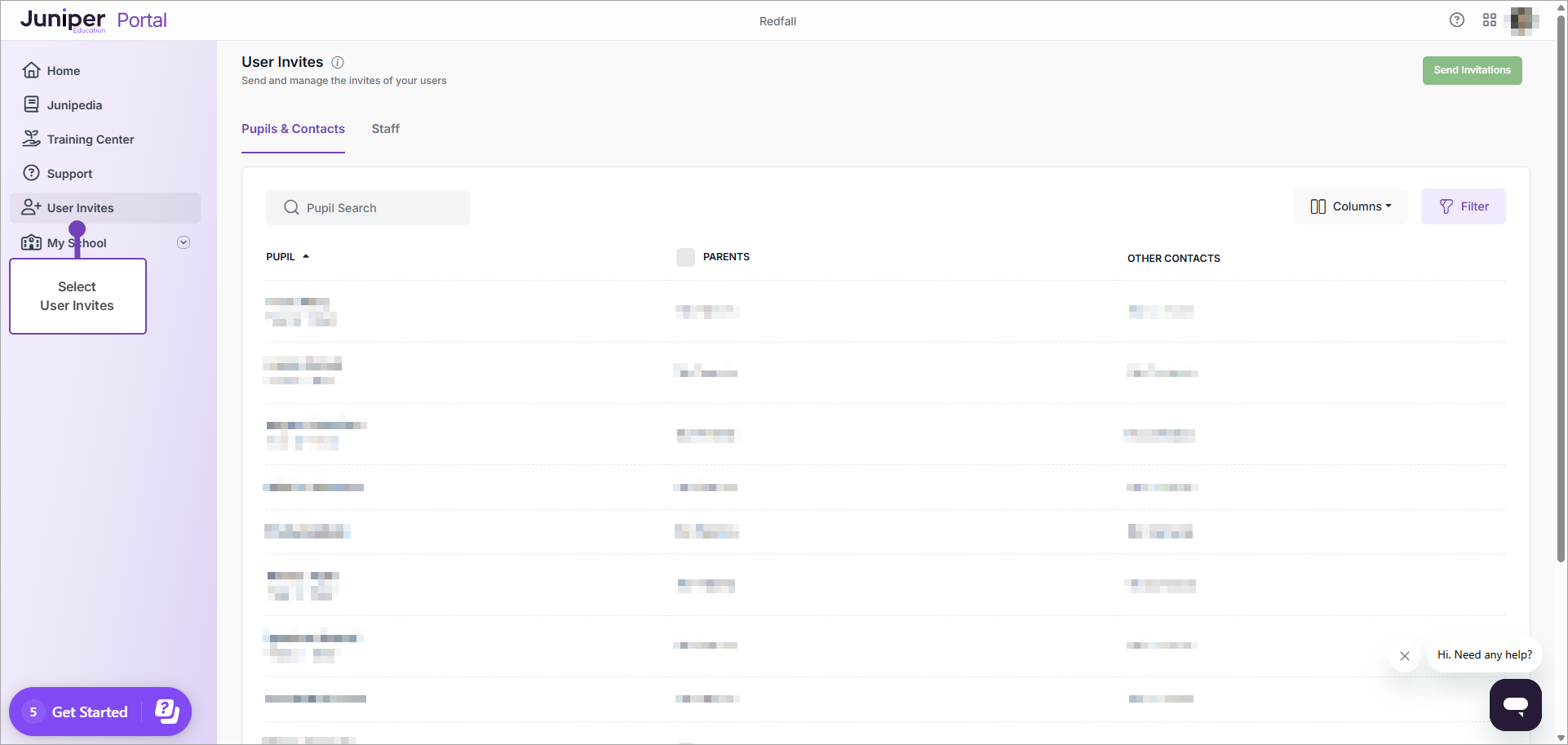The width and height of the screenshot is (1568, 745).
Task: Expand the My School section
Action: pos(184,242)
